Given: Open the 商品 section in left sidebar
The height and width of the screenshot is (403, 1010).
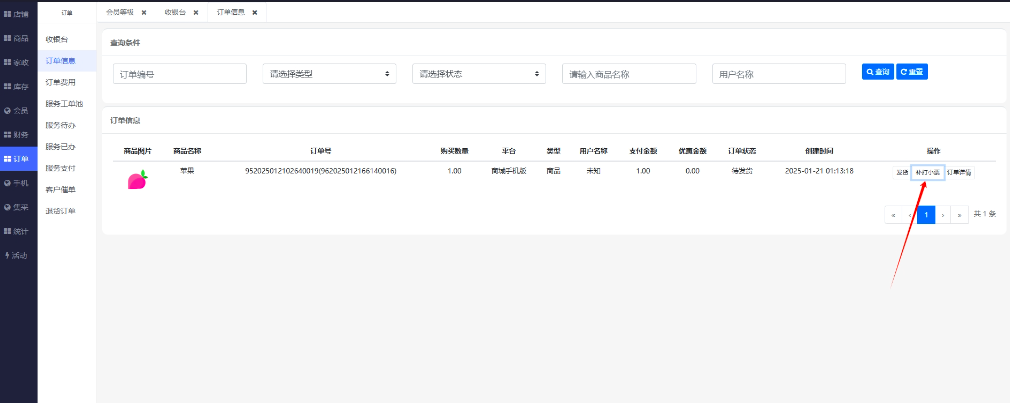Looking at the screenshot, I should 17,38.
